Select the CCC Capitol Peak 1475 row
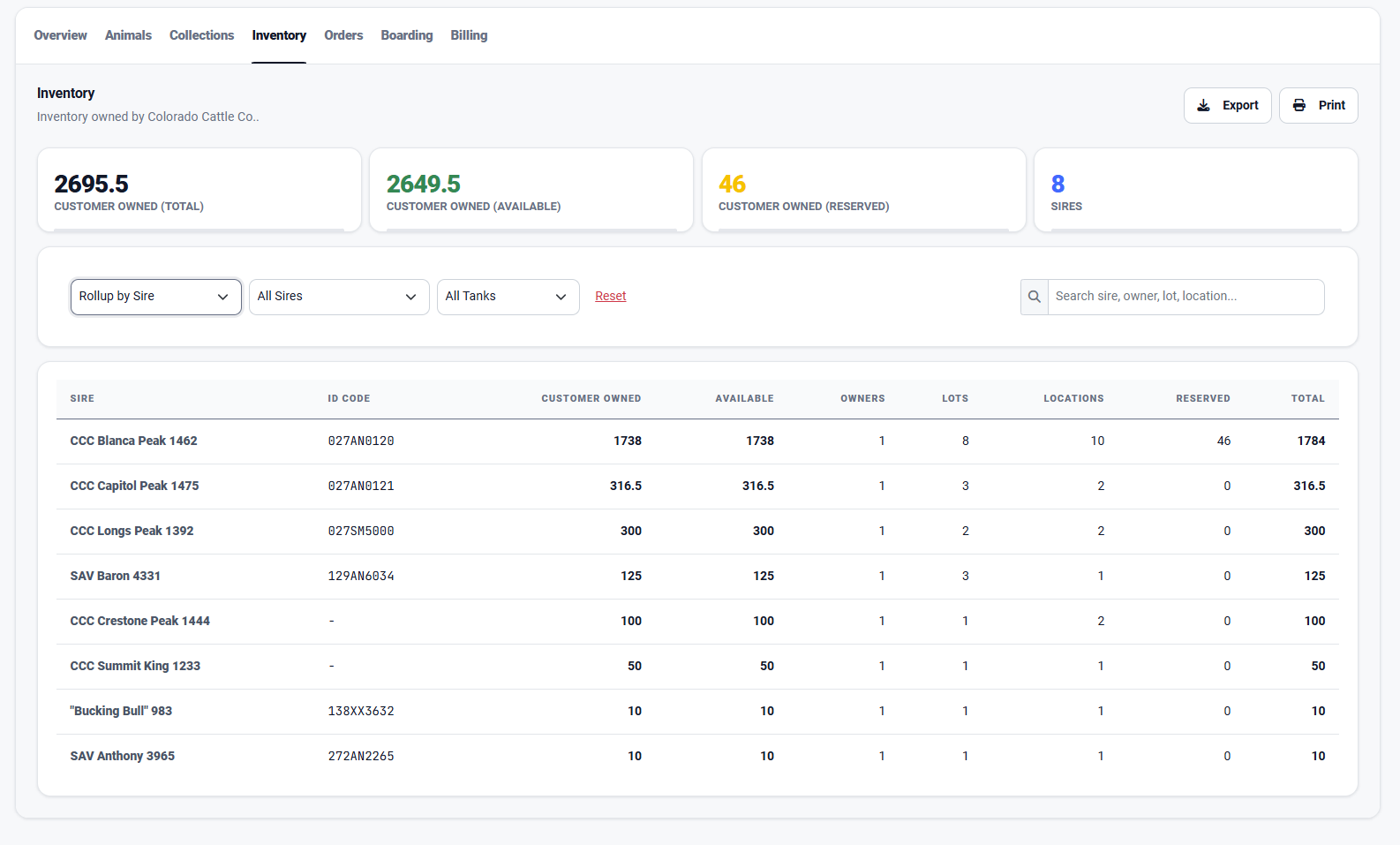Image resolution: width=1400 pixels, height=845 pixels. pyautogui.click(x=697, y=486)
